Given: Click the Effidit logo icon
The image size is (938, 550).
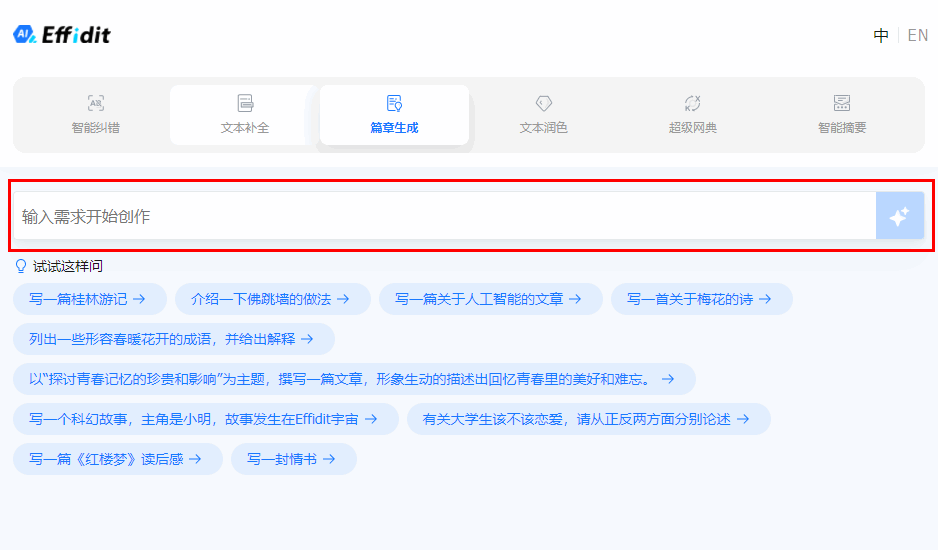Looking at the screenshot, I should (25, 35).
